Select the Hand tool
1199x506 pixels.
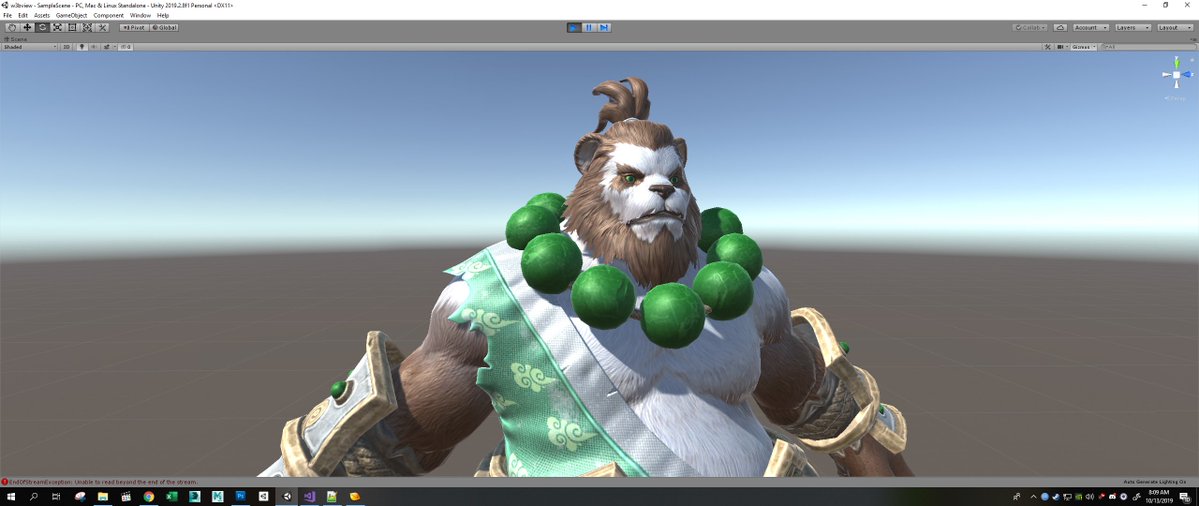coord(12,28)
